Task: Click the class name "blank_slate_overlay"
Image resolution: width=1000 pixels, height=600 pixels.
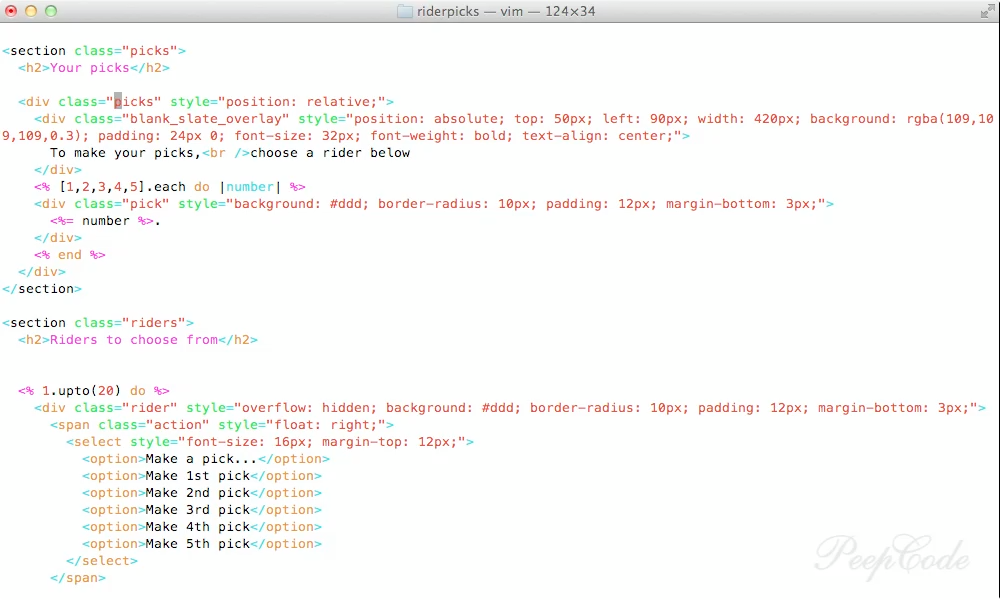Action: pyautogui.click(x=206, y=119)
